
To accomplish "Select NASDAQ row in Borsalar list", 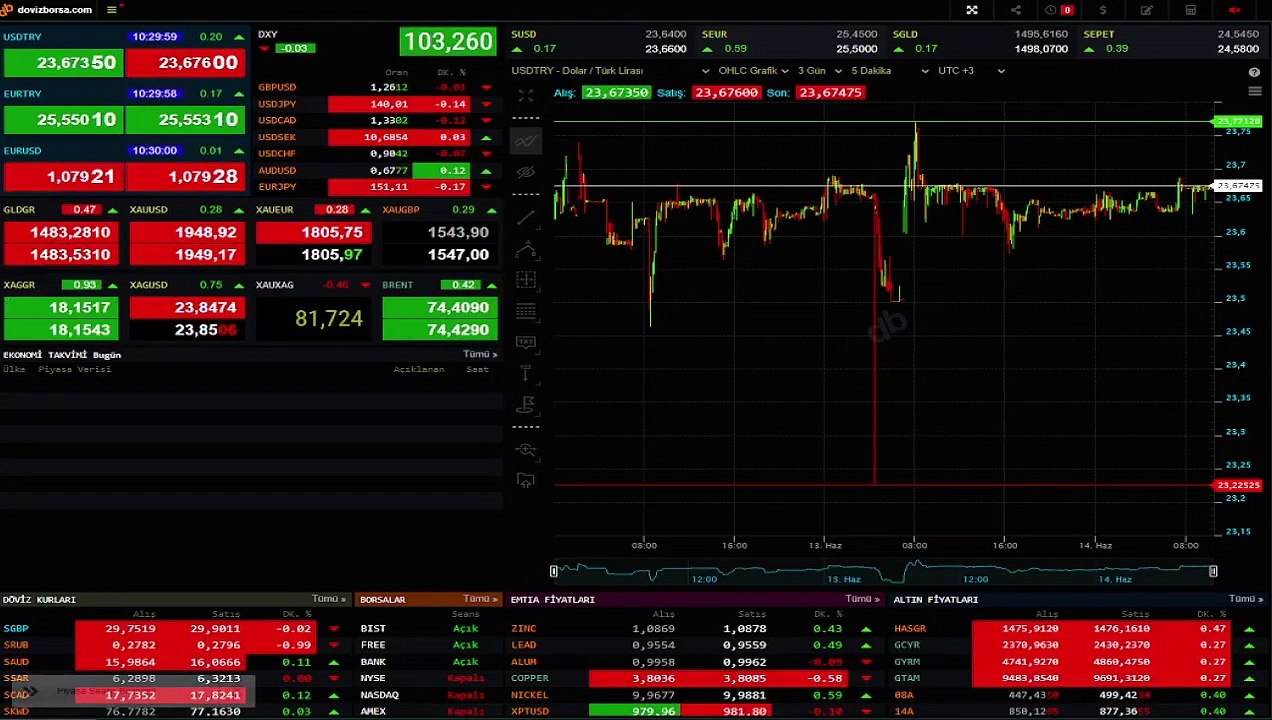I will coord(428,695).
